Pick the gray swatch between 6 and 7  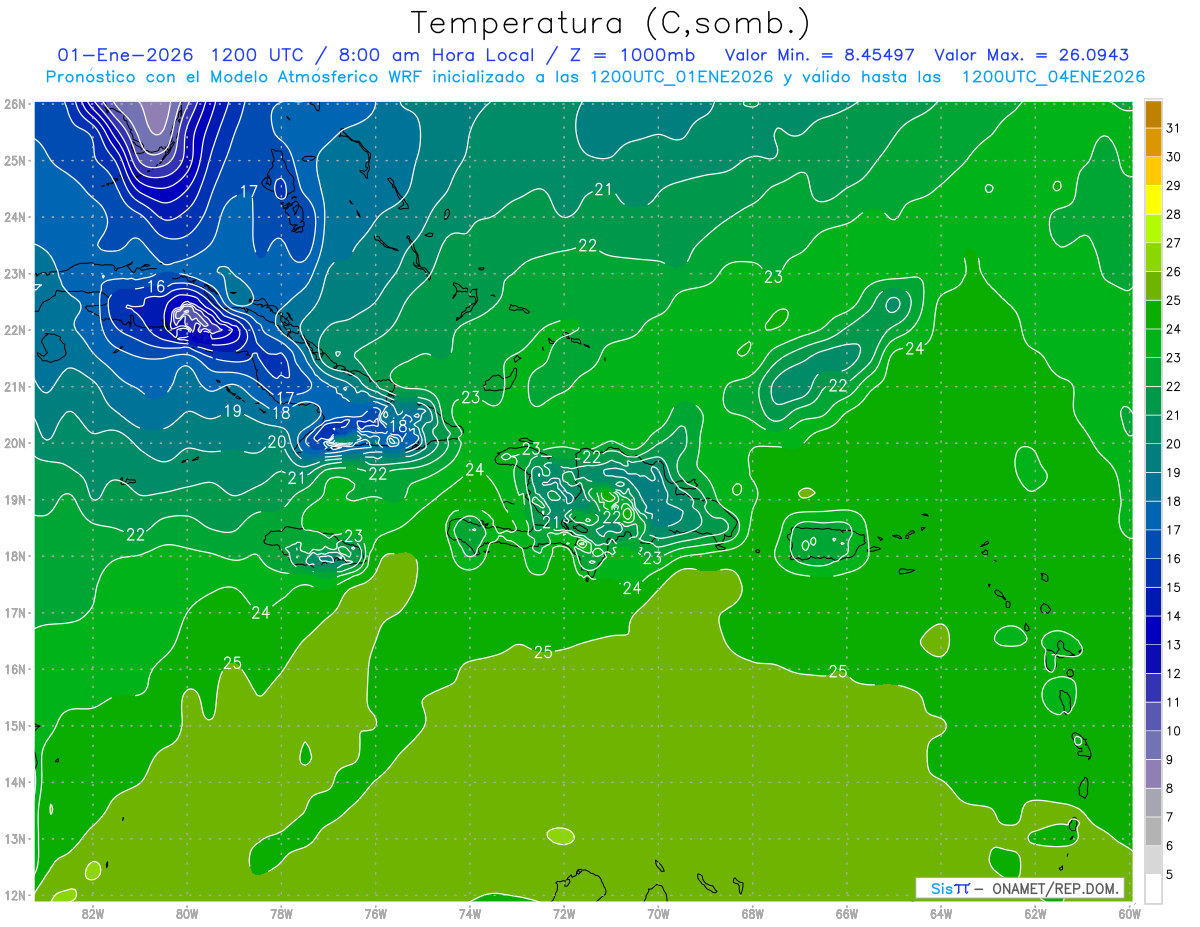[1153, 831]
